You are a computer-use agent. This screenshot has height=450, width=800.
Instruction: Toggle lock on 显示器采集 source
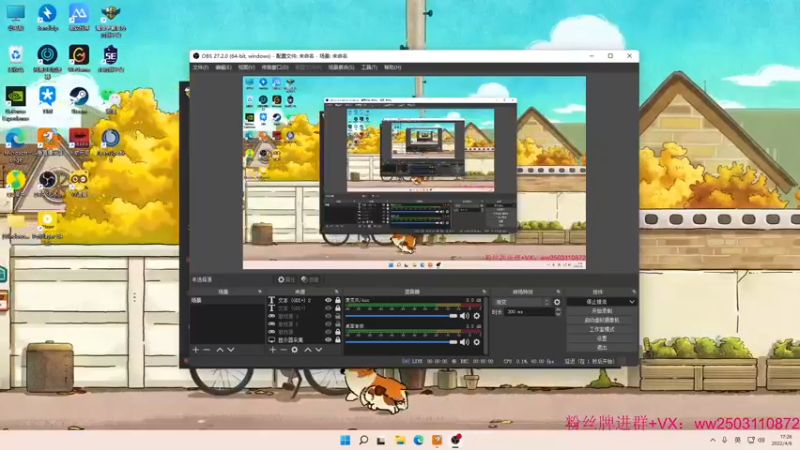[x=337, y=340]
